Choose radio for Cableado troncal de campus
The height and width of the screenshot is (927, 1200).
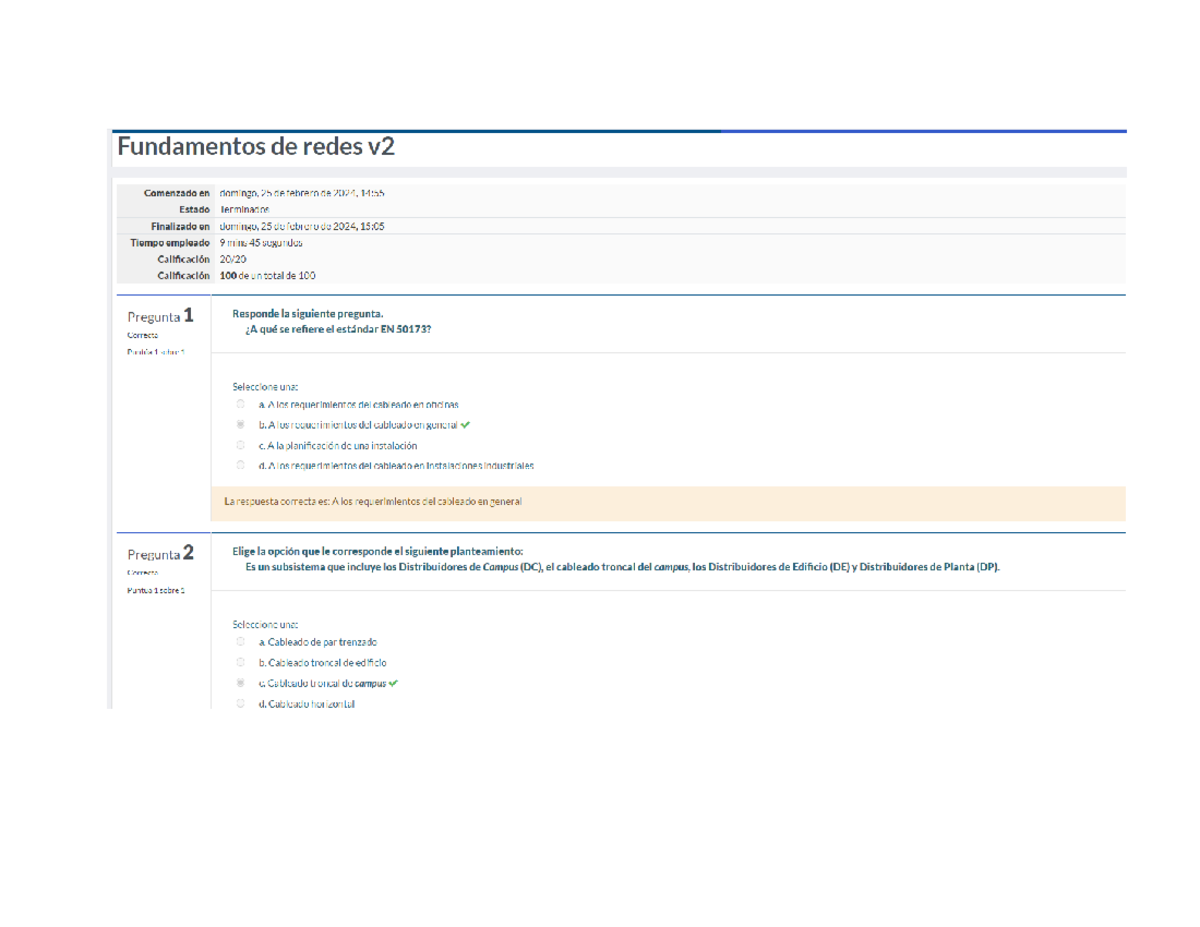tap(241, 683)
